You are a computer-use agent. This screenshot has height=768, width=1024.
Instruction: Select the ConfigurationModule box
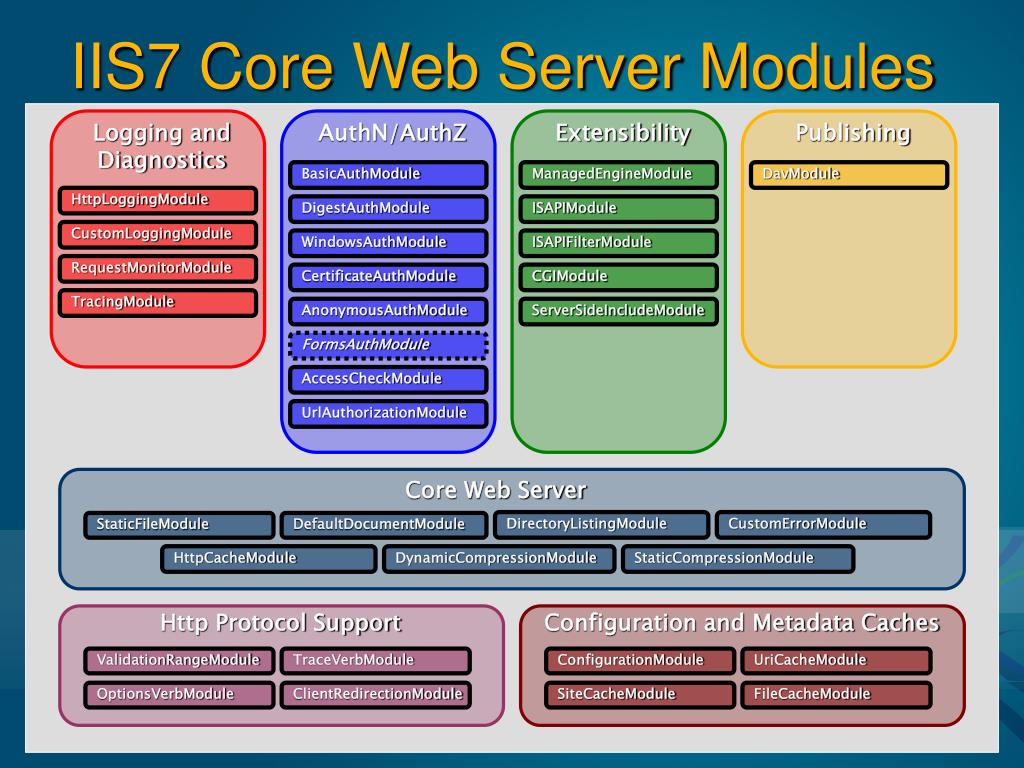point(640,660)
